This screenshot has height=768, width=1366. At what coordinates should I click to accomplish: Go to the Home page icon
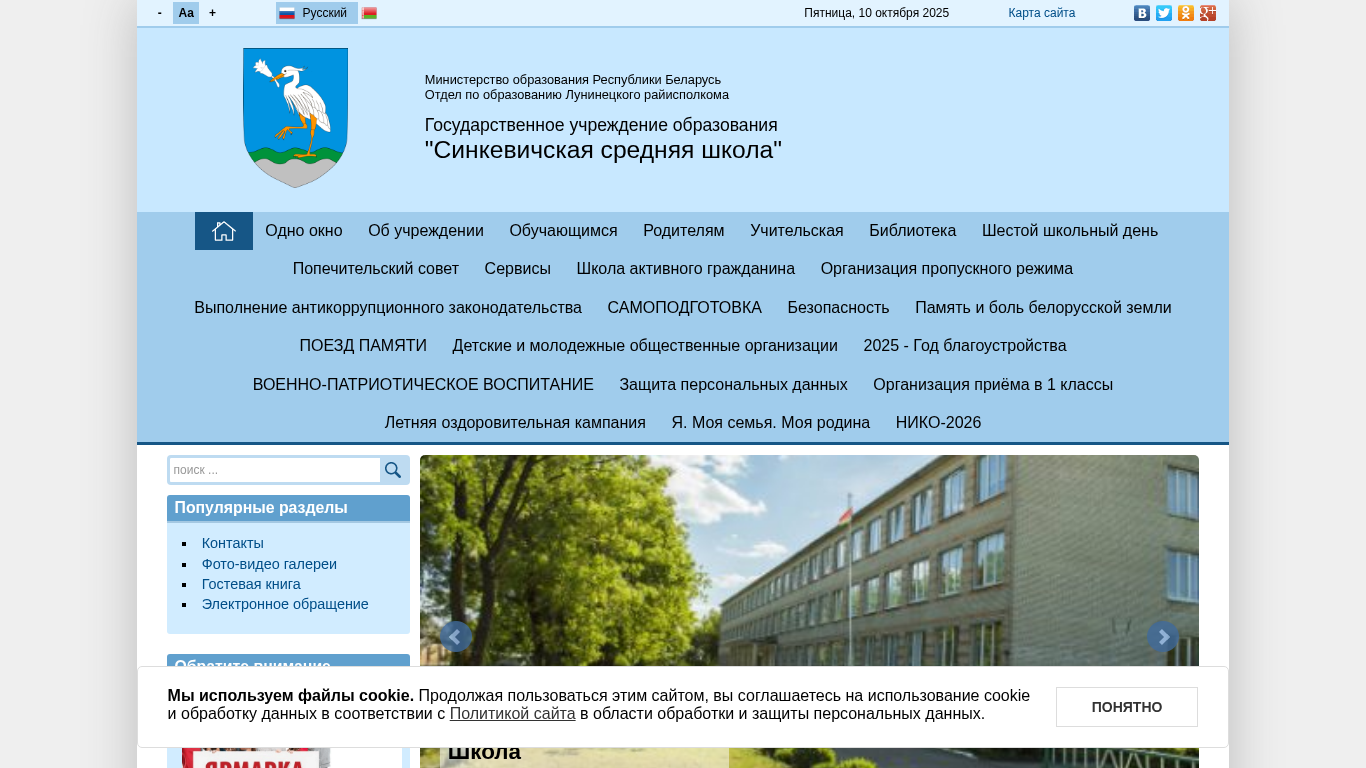tap(224, 231)
